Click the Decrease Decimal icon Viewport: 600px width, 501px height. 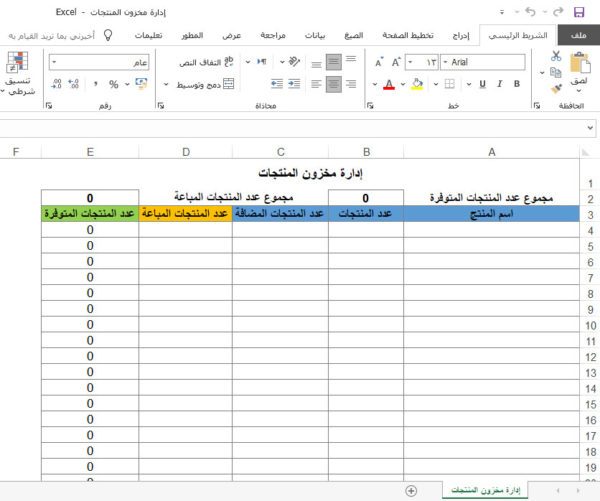tap(56, 84)
